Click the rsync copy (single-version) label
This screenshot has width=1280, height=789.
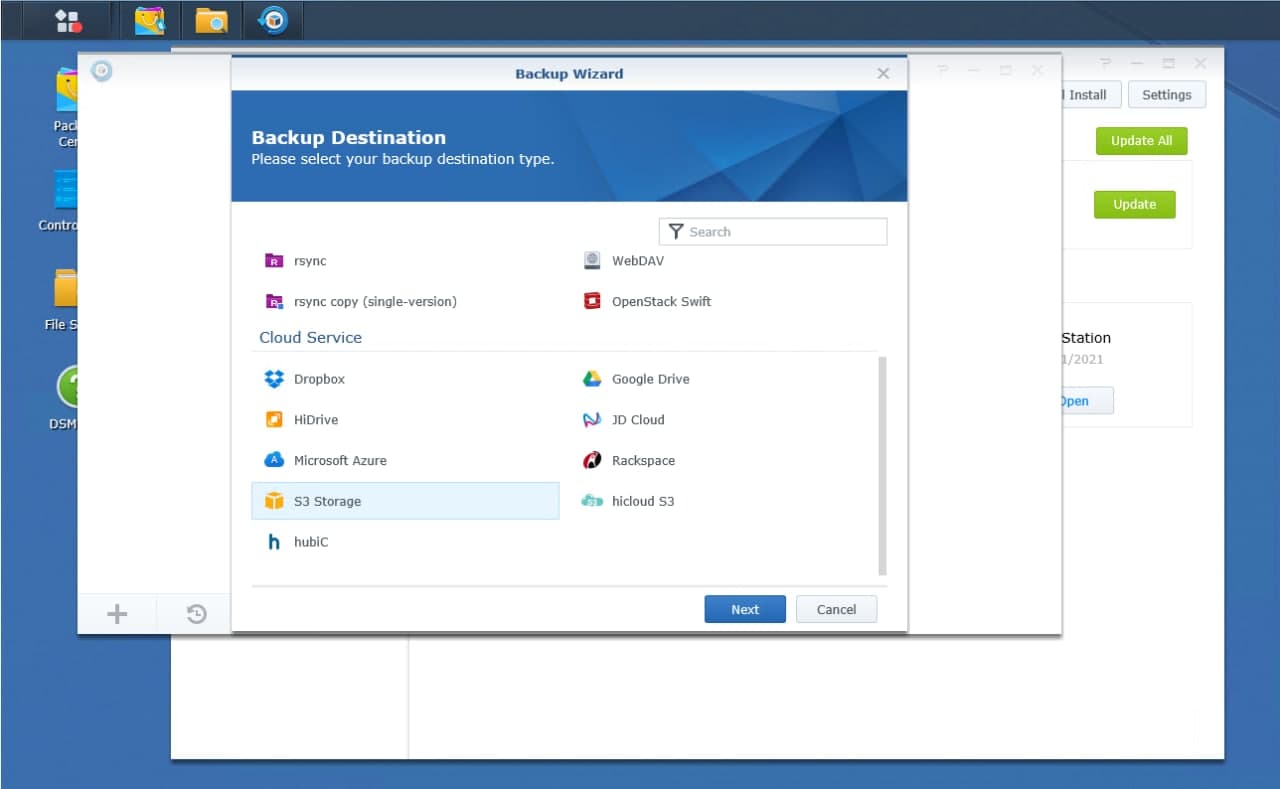tap(375, 302)
